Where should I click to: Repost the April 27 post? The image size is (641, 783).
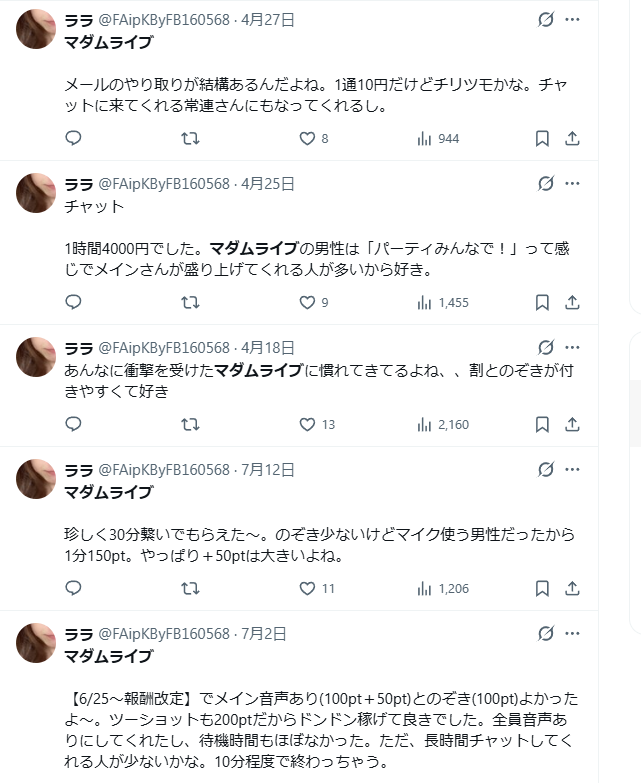pos(189,139)
